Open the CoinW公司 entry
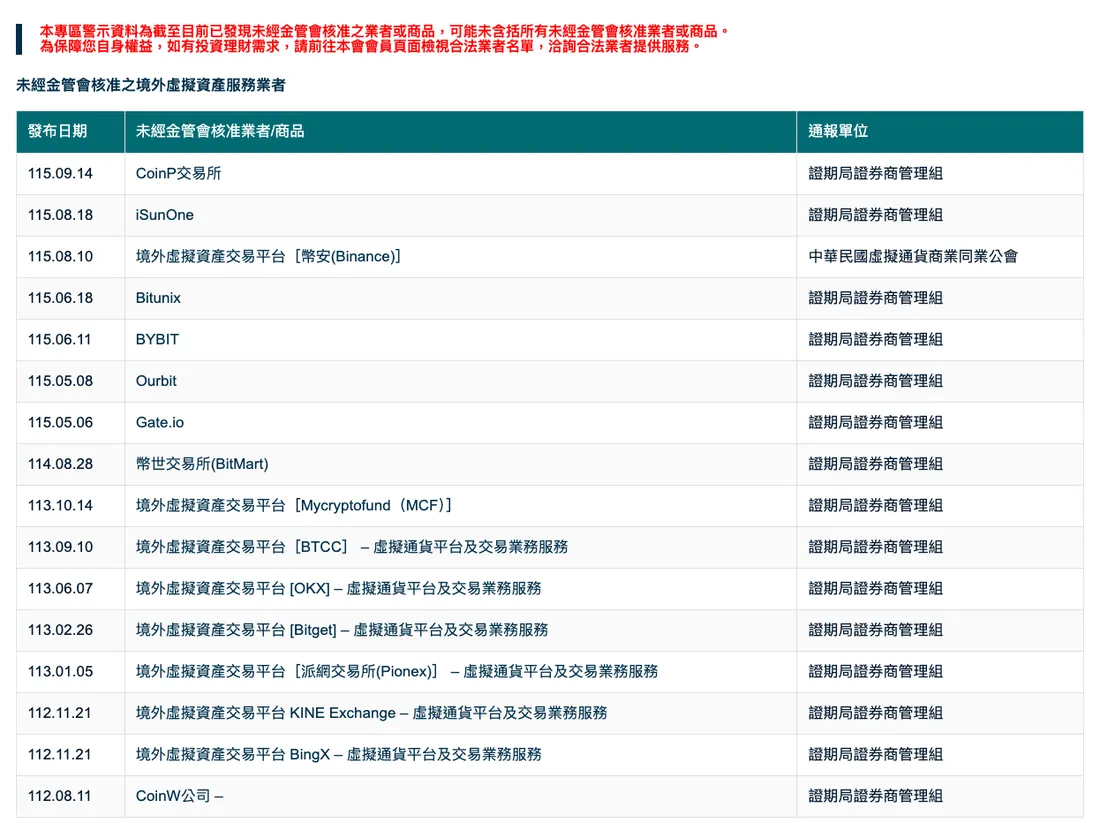1100x823 pixels. coord(180,795)
